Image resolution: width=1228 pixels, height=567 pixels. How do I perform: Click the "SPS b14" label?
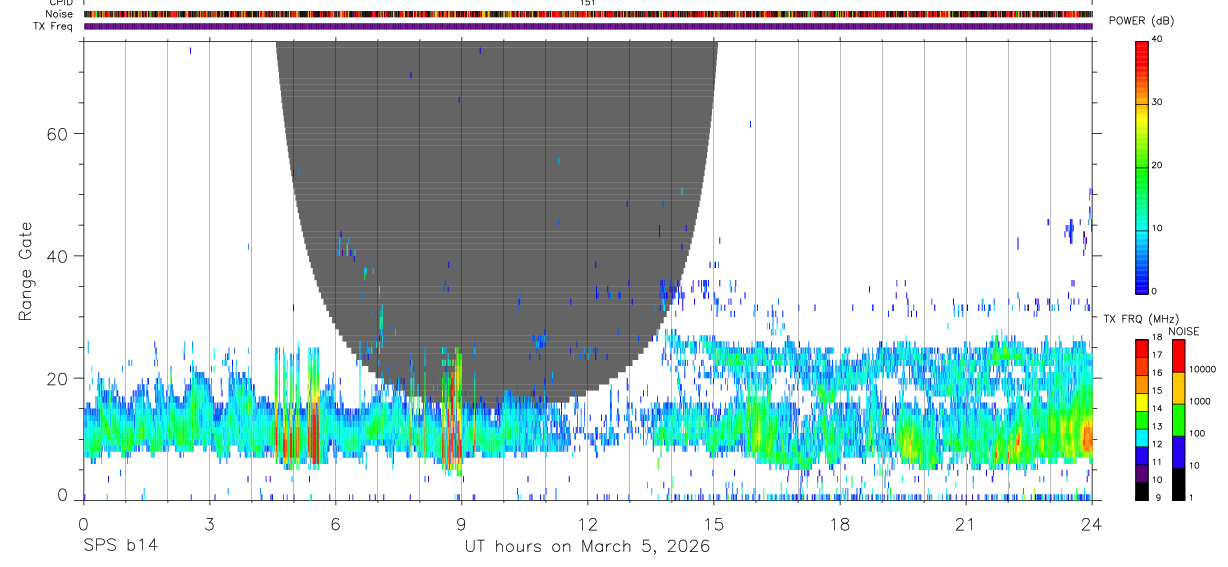120,546
